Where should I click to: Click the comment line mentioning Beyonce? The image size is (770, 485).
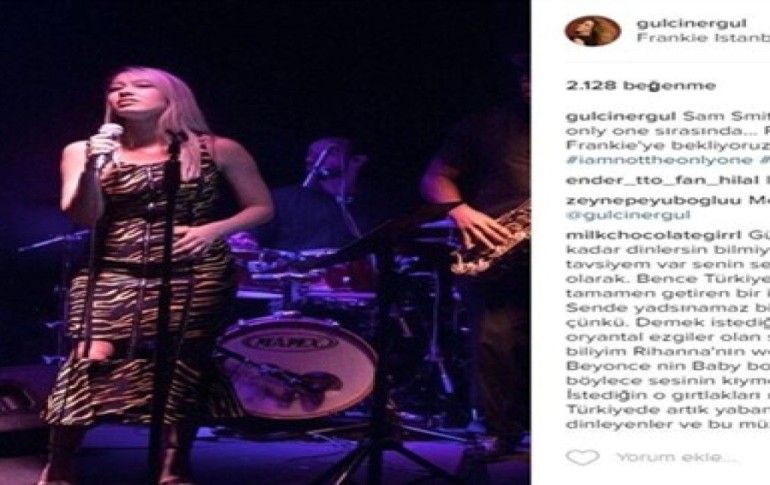[x=668, y=366]
